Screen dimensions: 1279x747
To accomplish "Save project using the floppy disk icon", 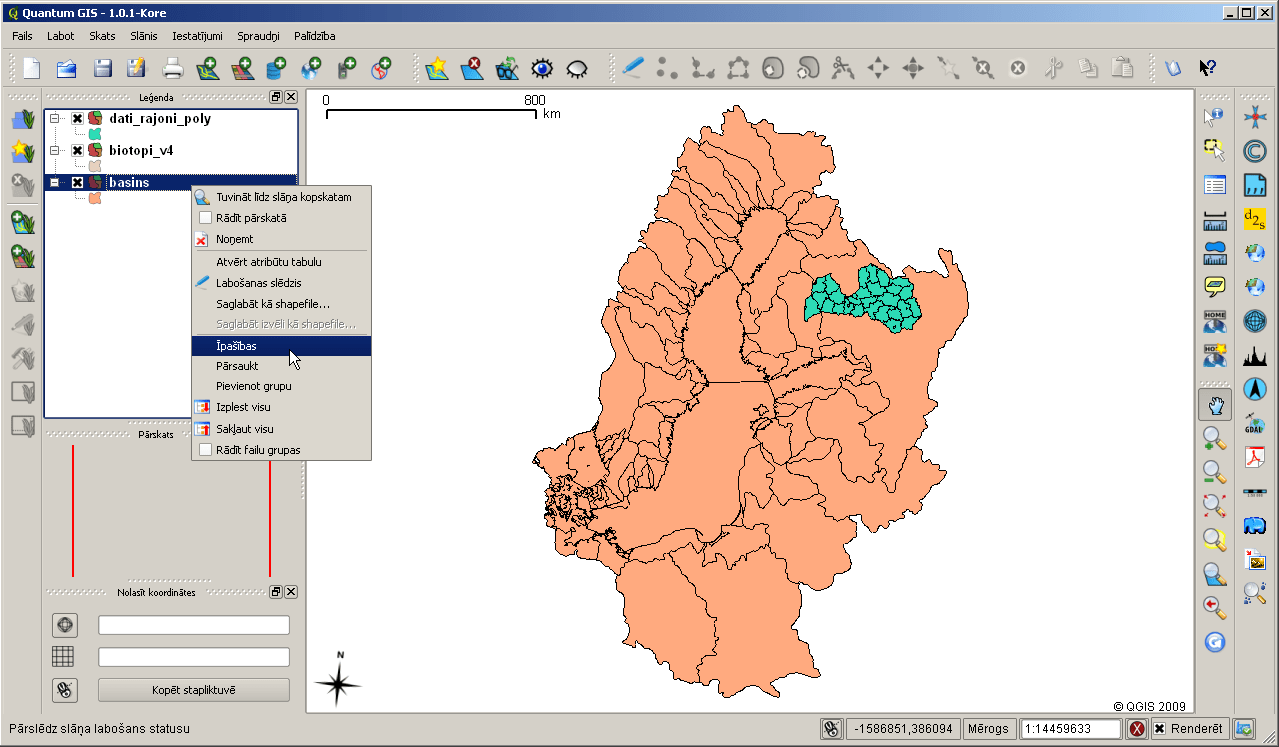I will [x=102, y=68].
